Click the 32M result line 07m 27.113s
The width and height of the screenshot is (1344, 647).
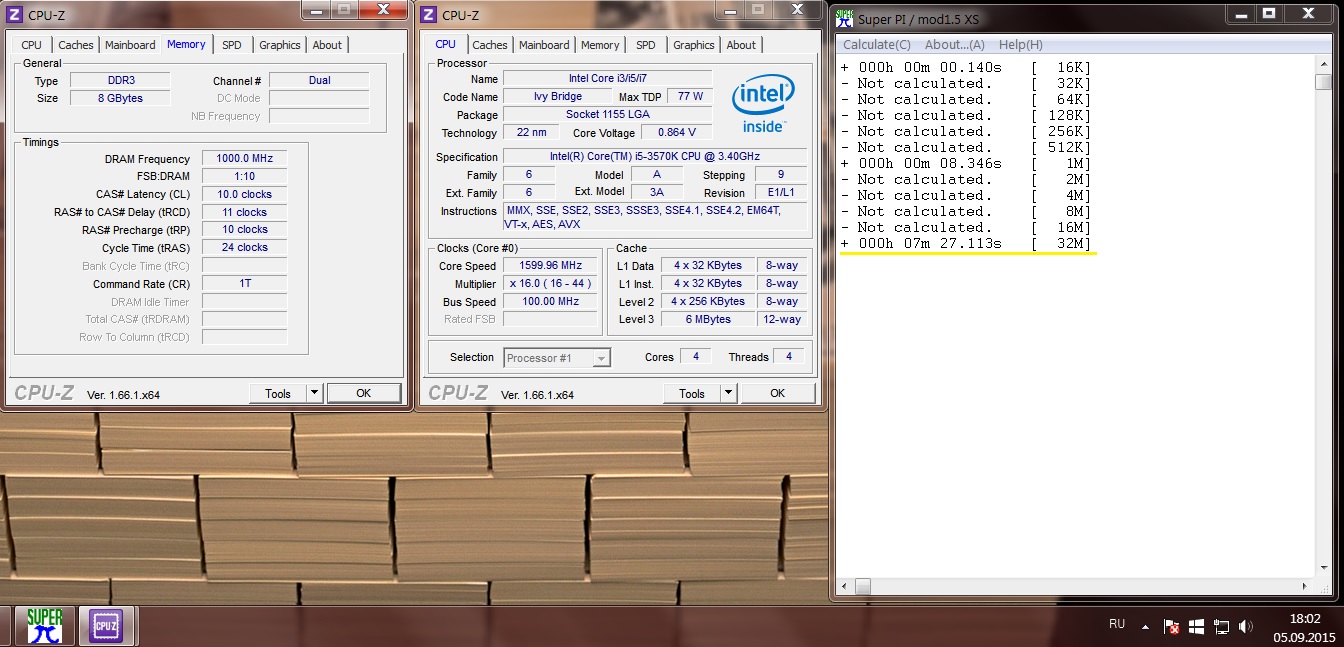(x=966, y=244)
